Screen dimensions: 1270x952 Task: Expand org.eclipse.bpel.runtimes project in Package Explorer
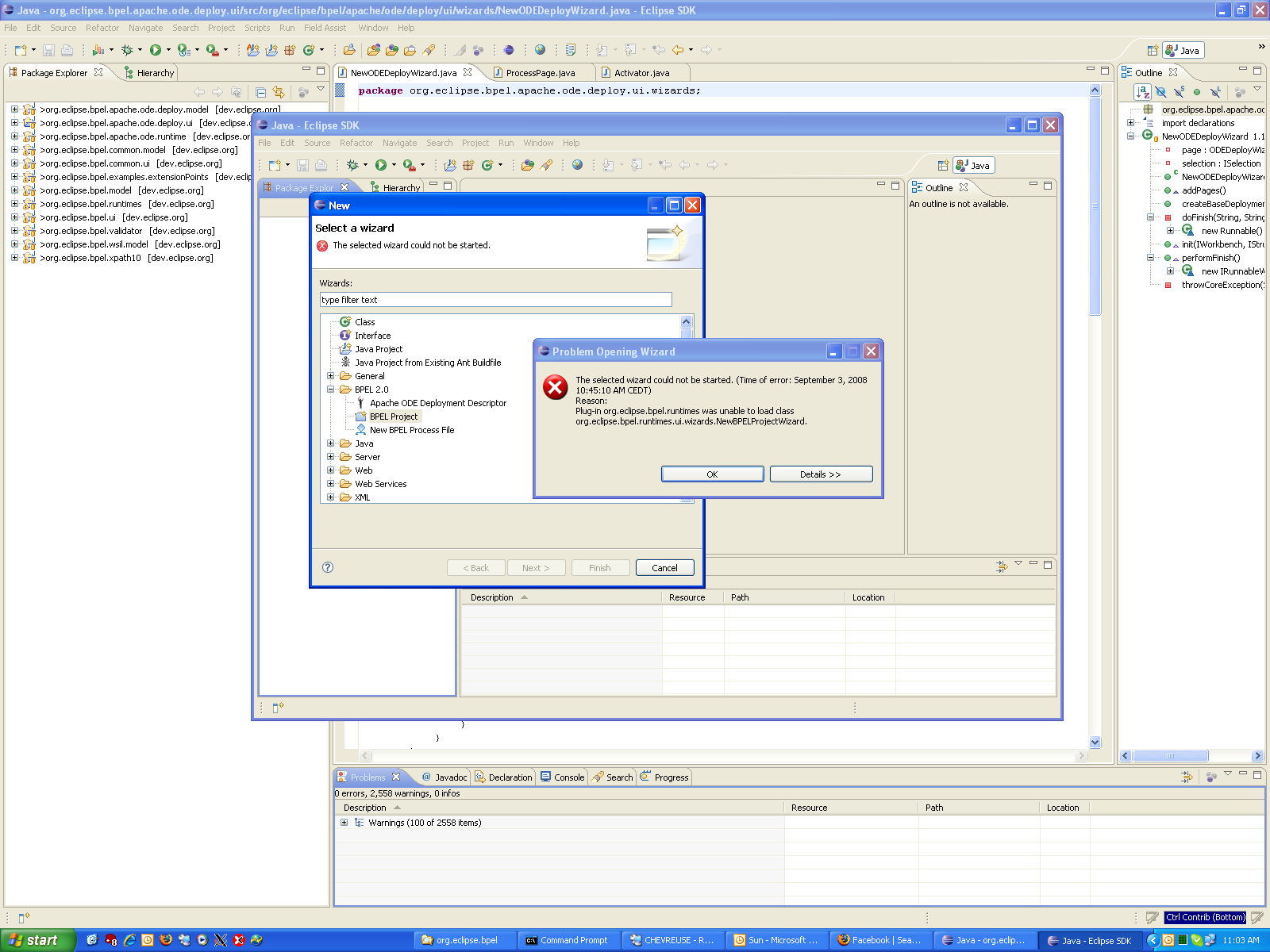pyautogui.click(x=14, y=204)
